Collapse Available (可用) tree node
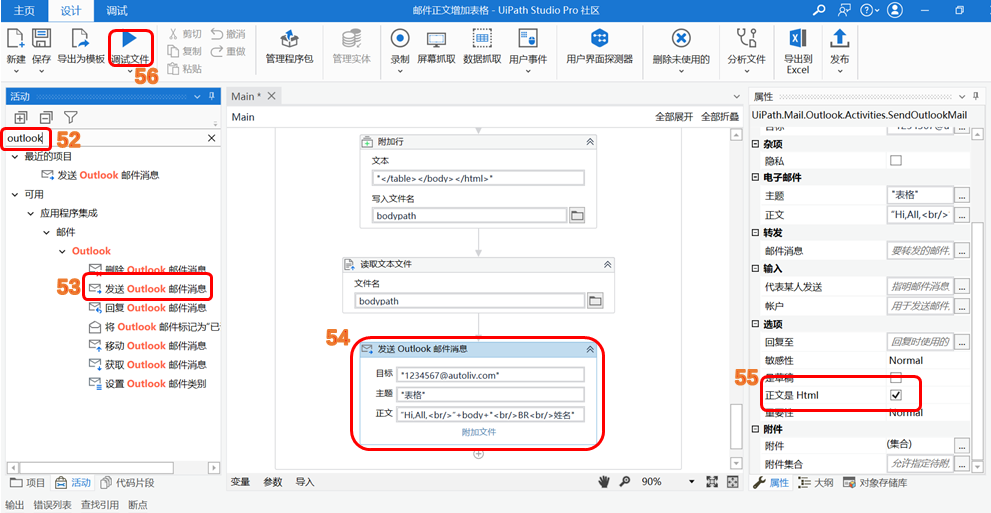This screenshot has width=991, height=513. (x=15, y=194)
